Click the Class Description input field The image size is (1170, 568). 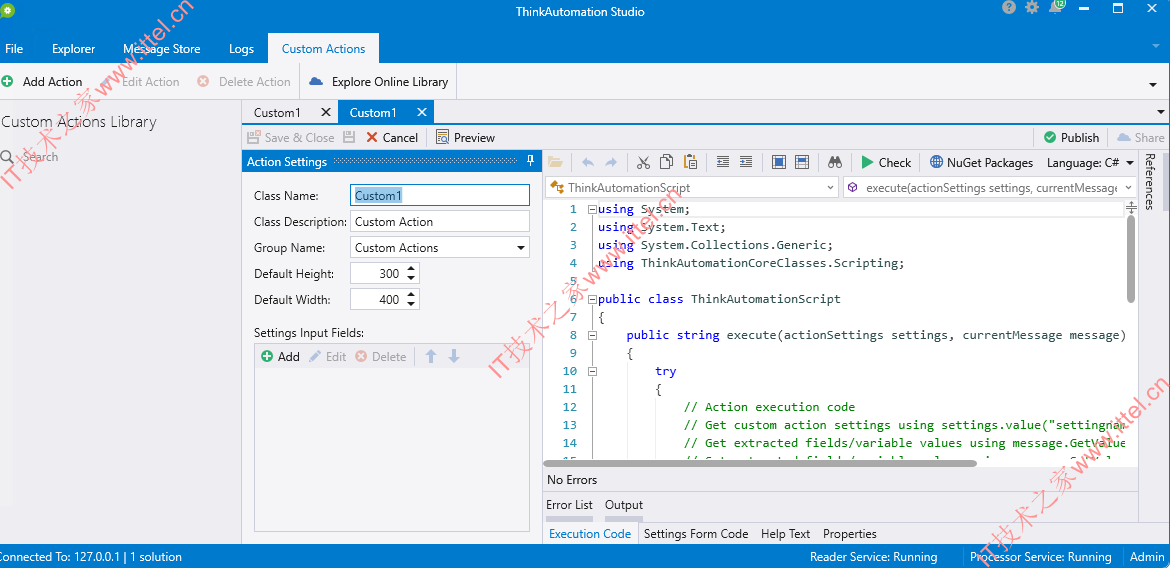(439, 222)
